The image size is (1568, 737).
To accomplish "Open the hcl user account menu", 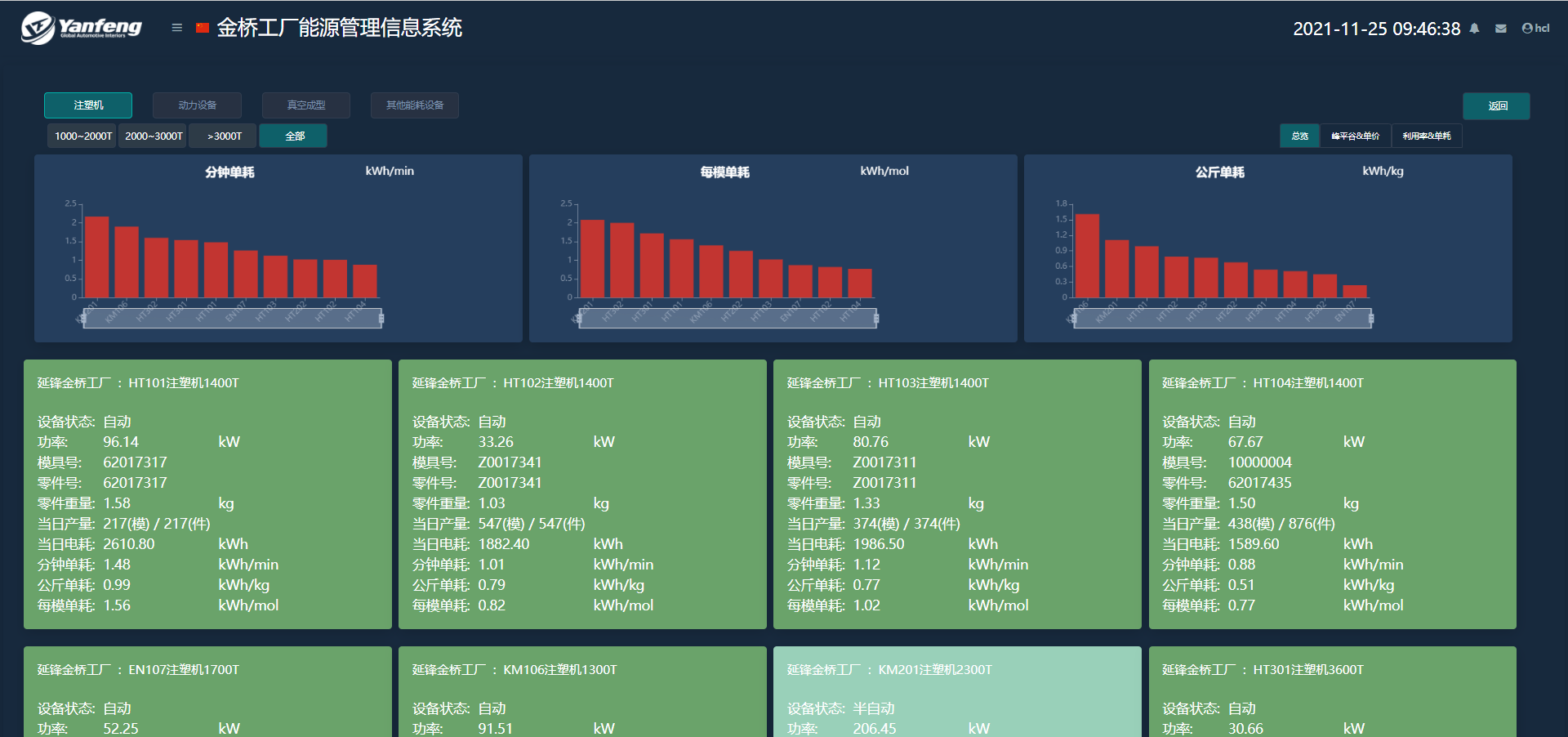I will point(1535,28).
